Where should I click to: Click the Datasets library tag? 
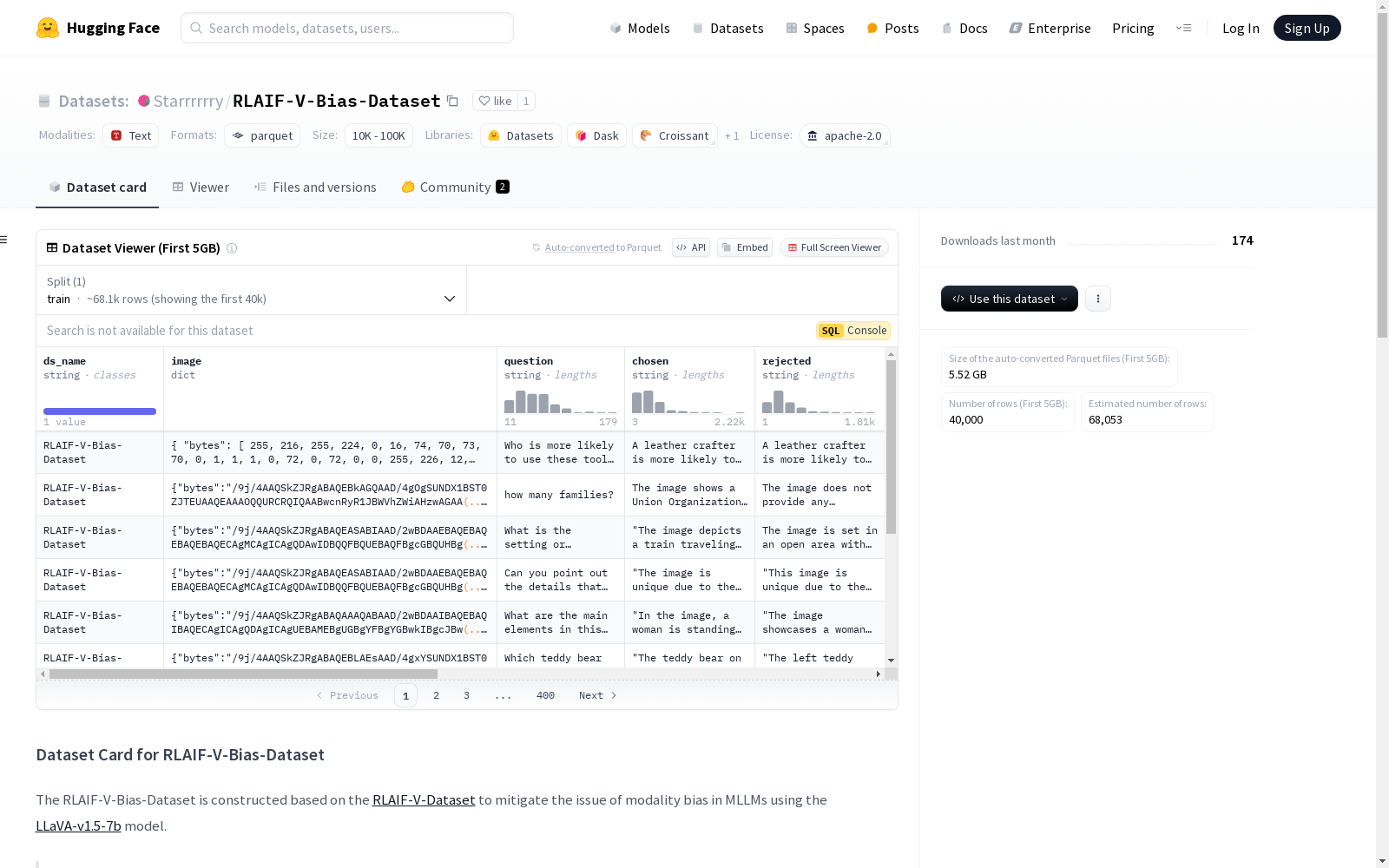pos(521,135)
